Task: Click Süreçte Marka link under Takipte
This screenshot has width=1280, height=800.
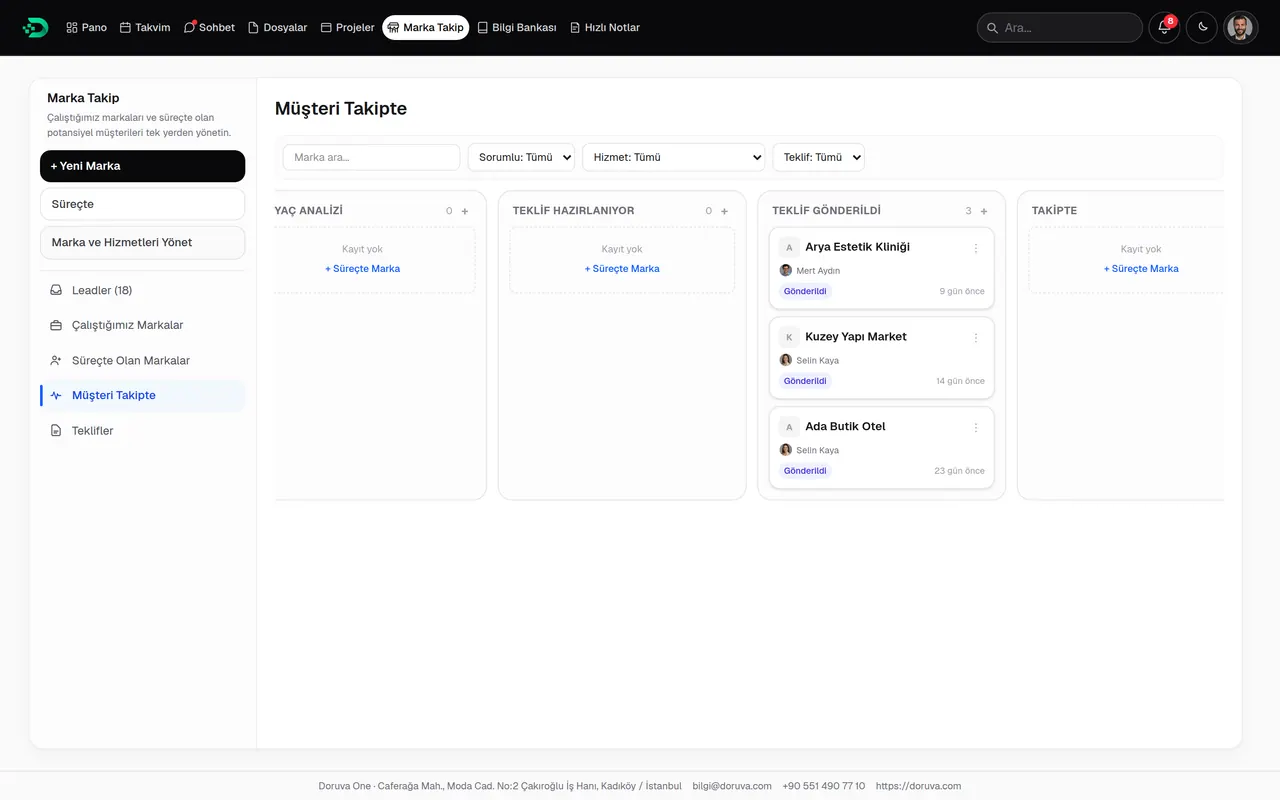Action: tap(1141, 269)
